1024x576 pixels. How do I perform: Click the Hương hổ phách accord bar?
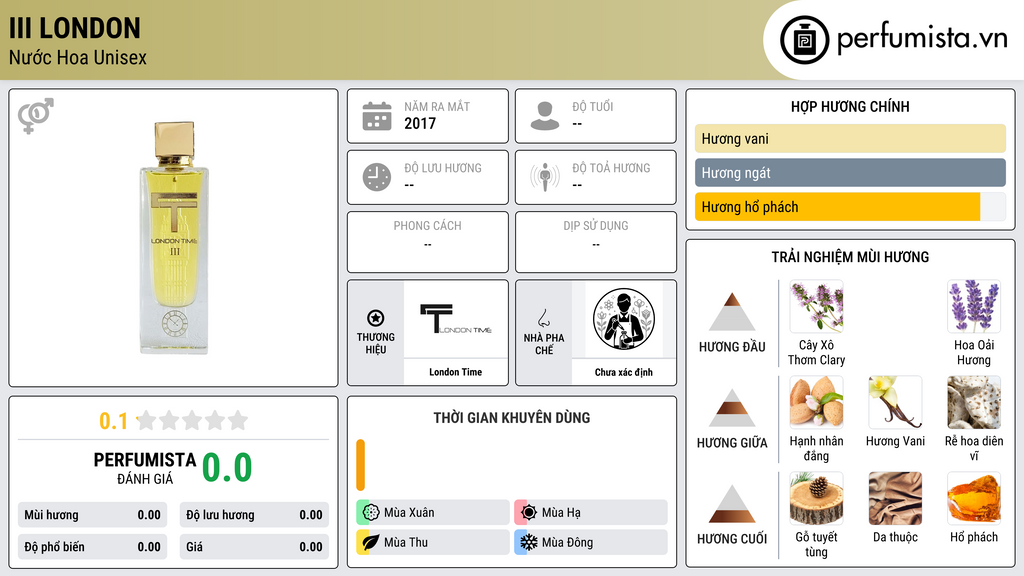click(850, 207)
